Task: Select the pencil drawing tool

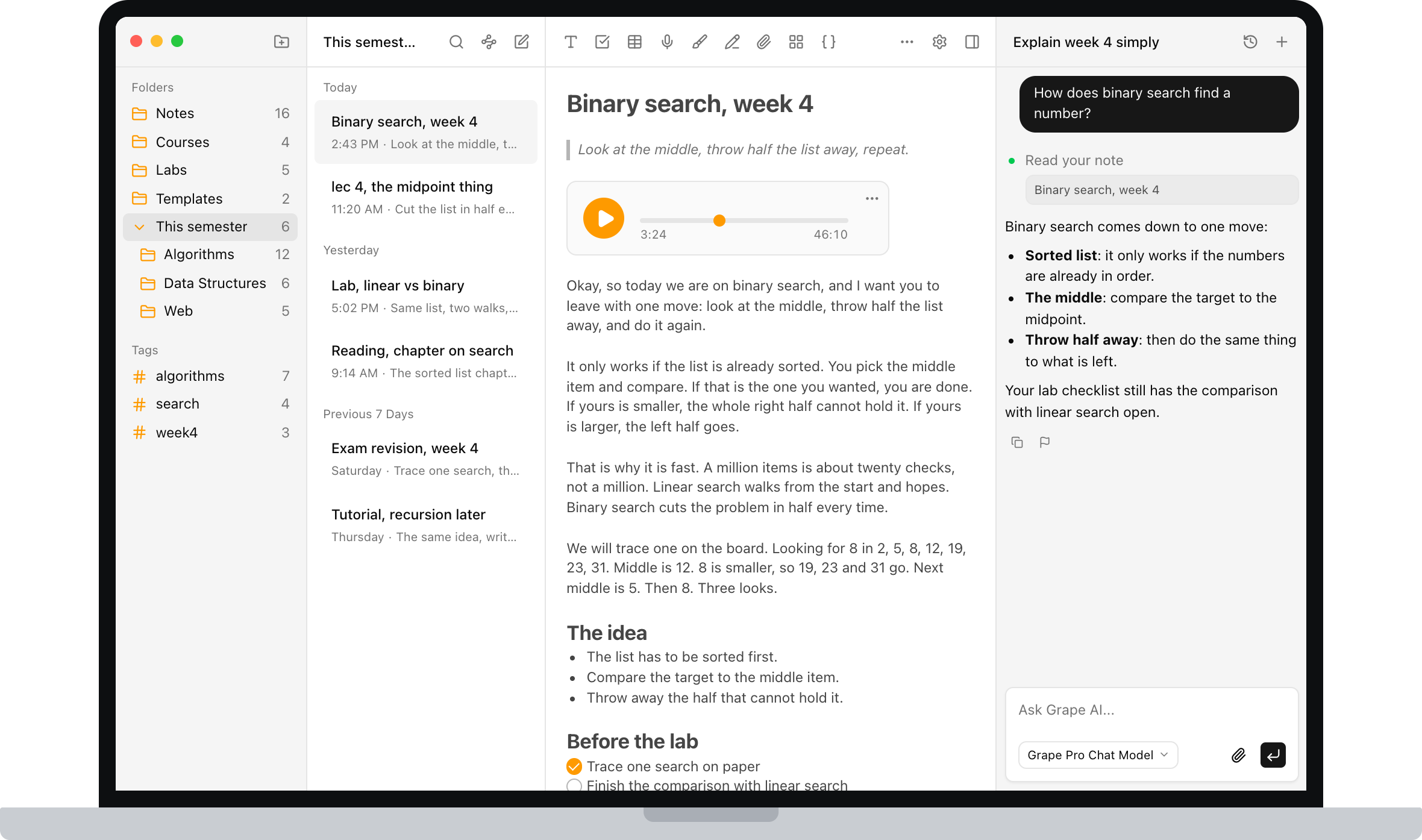Action: 732,42
